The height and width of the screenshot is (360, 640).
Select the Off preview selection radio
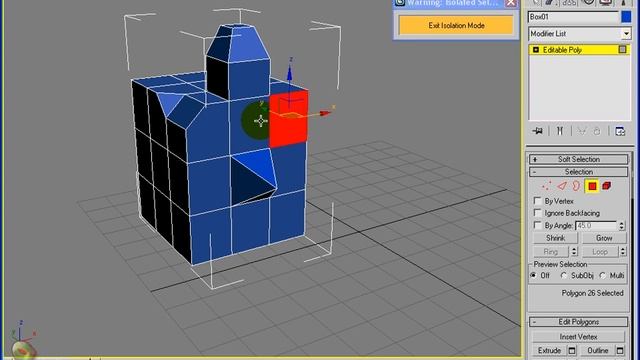[x=533, y=276]
